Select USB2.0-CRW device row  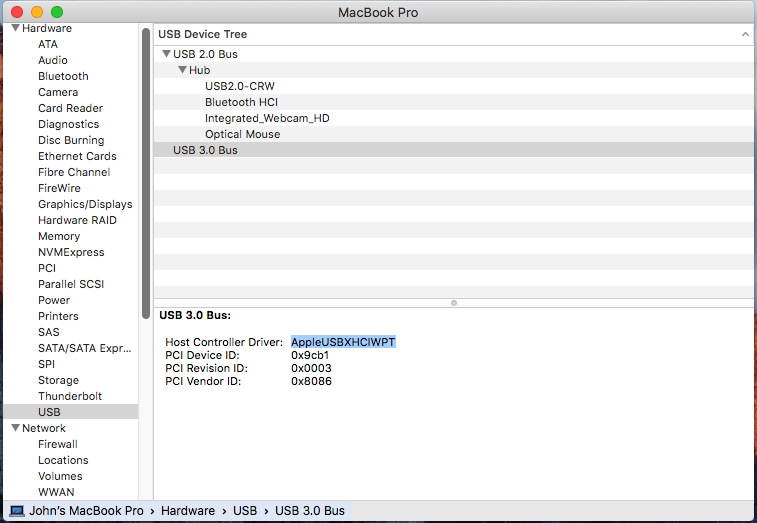click(x=453, y=86)
